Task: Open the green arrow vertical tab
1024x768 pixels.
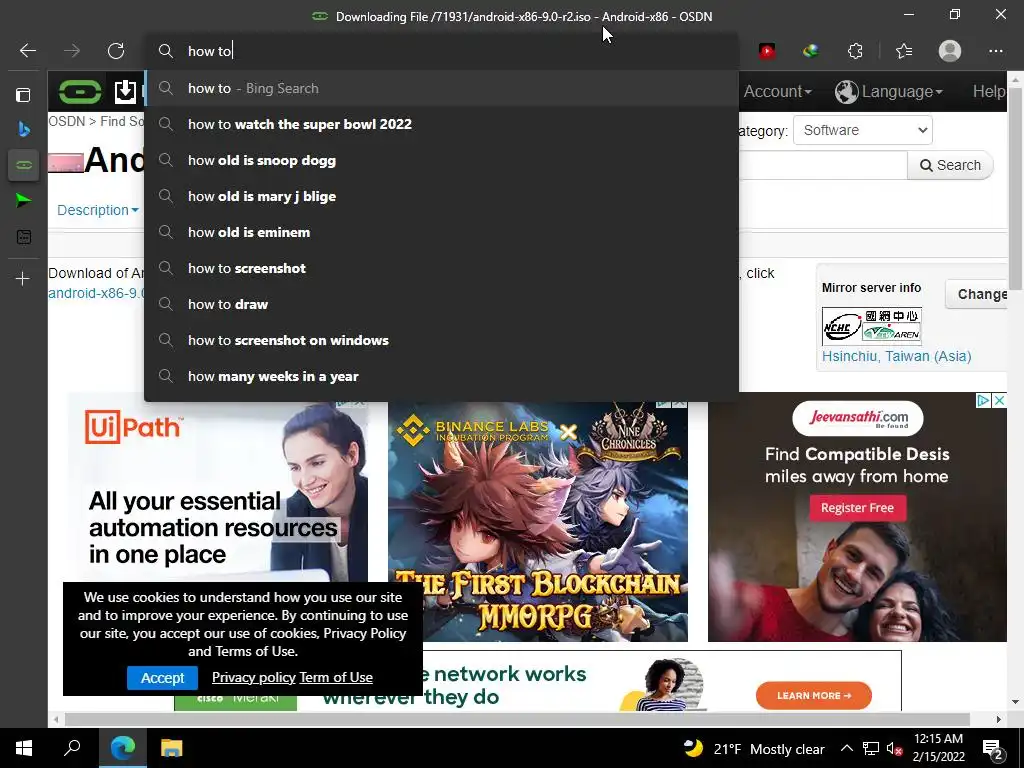Action: (24, 200)
